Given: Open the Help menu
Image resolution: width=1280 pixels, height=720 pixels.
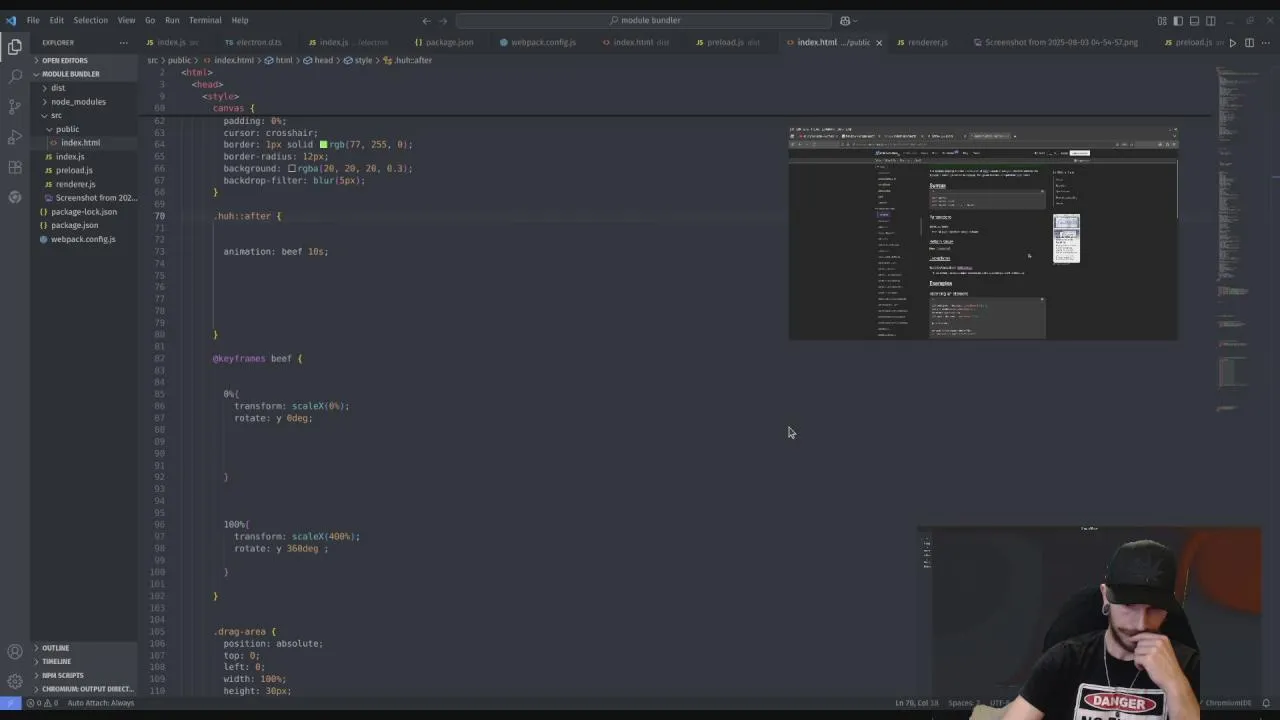Looking at the screenshot, I should click(x=240, y=20).
